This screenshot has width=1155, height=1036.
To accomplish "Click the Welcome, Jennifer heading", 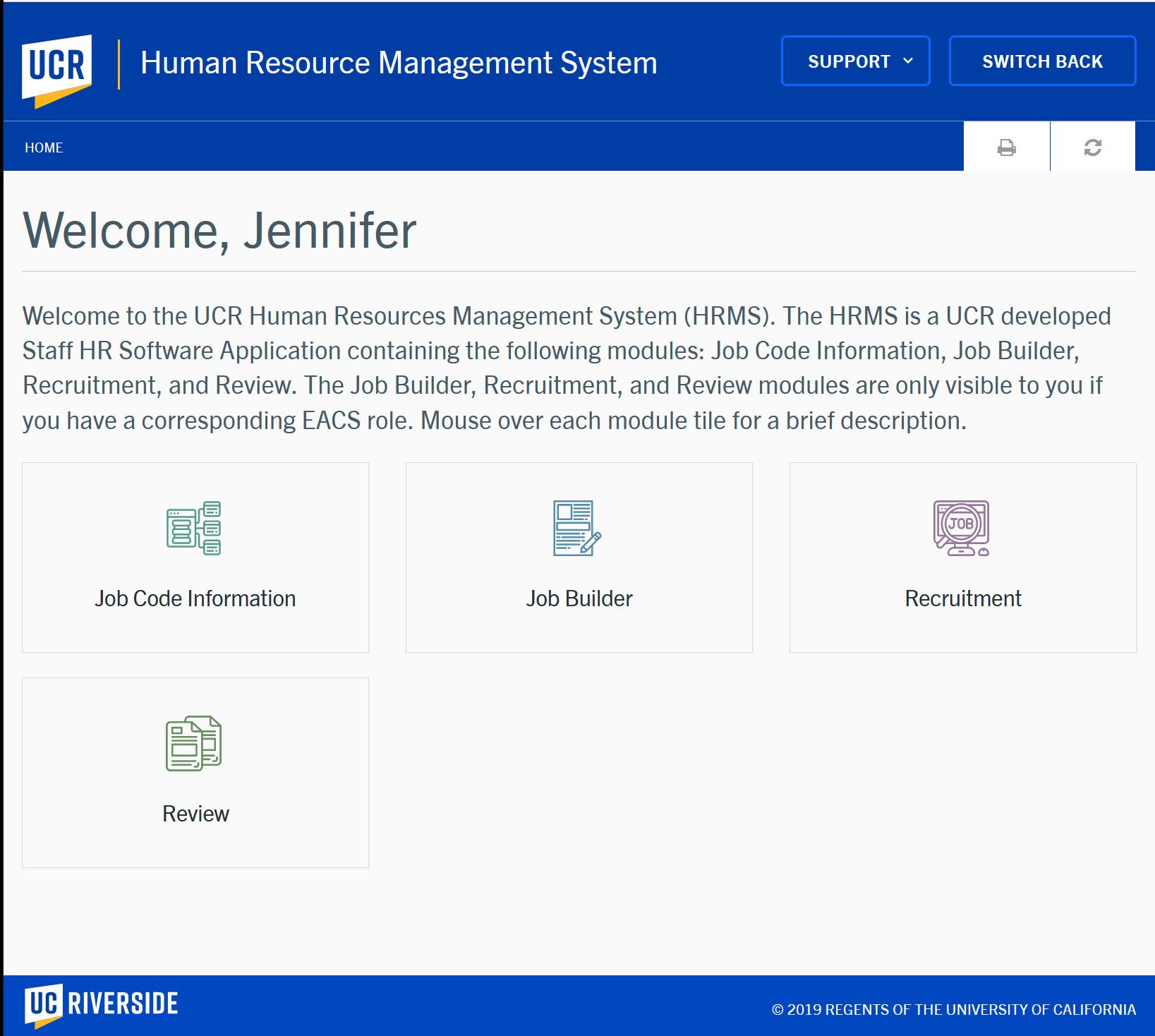I will click(x=219, y=231).
